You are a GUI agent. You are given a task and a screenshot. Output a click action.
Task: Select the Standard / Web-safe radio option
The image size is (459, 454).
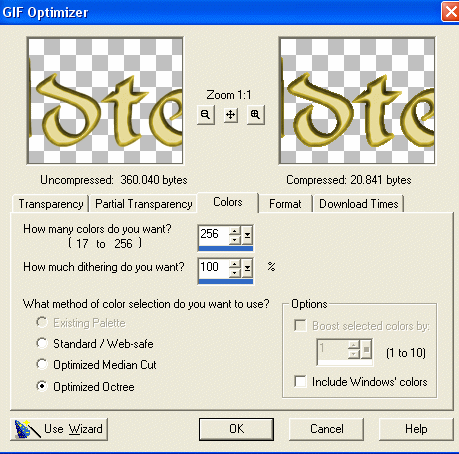[x=42, y=343]
